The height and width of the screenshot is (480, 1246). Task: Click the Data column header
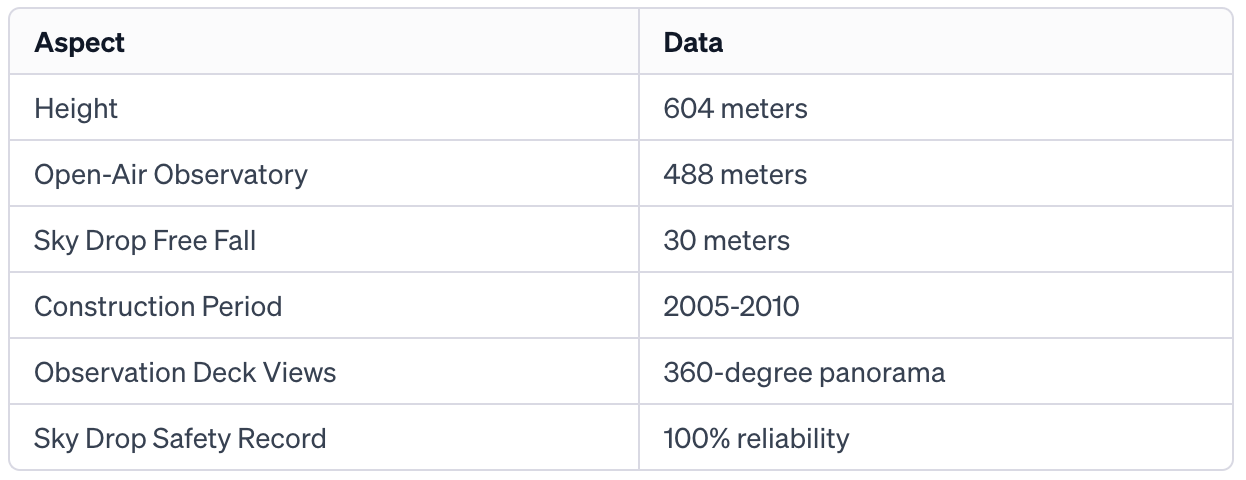(x=693, y=43)
